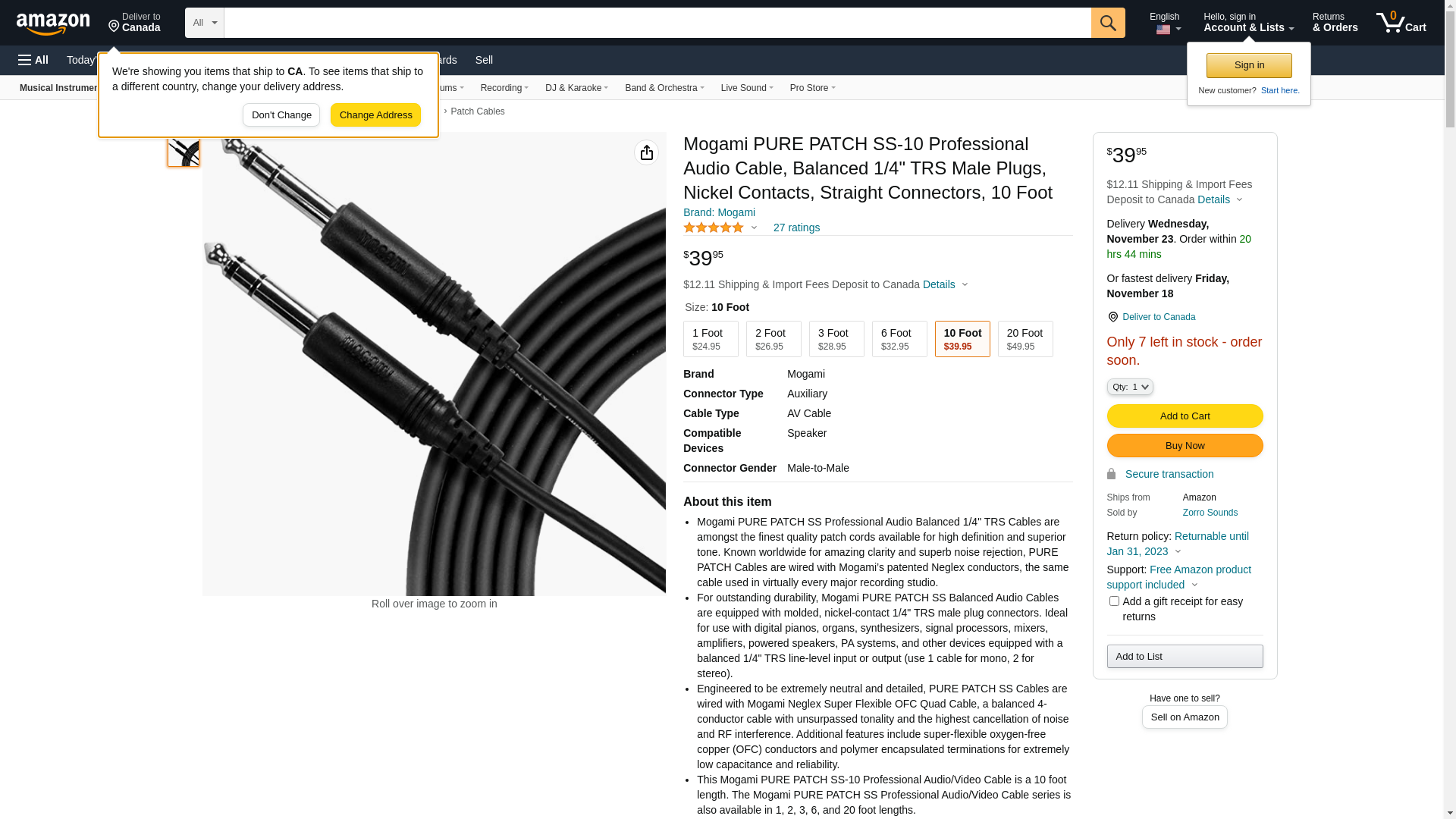This screenshot has height=819, width=1456.
Task: Click the Add to Cart button
Action: [x=1185, y=416]
